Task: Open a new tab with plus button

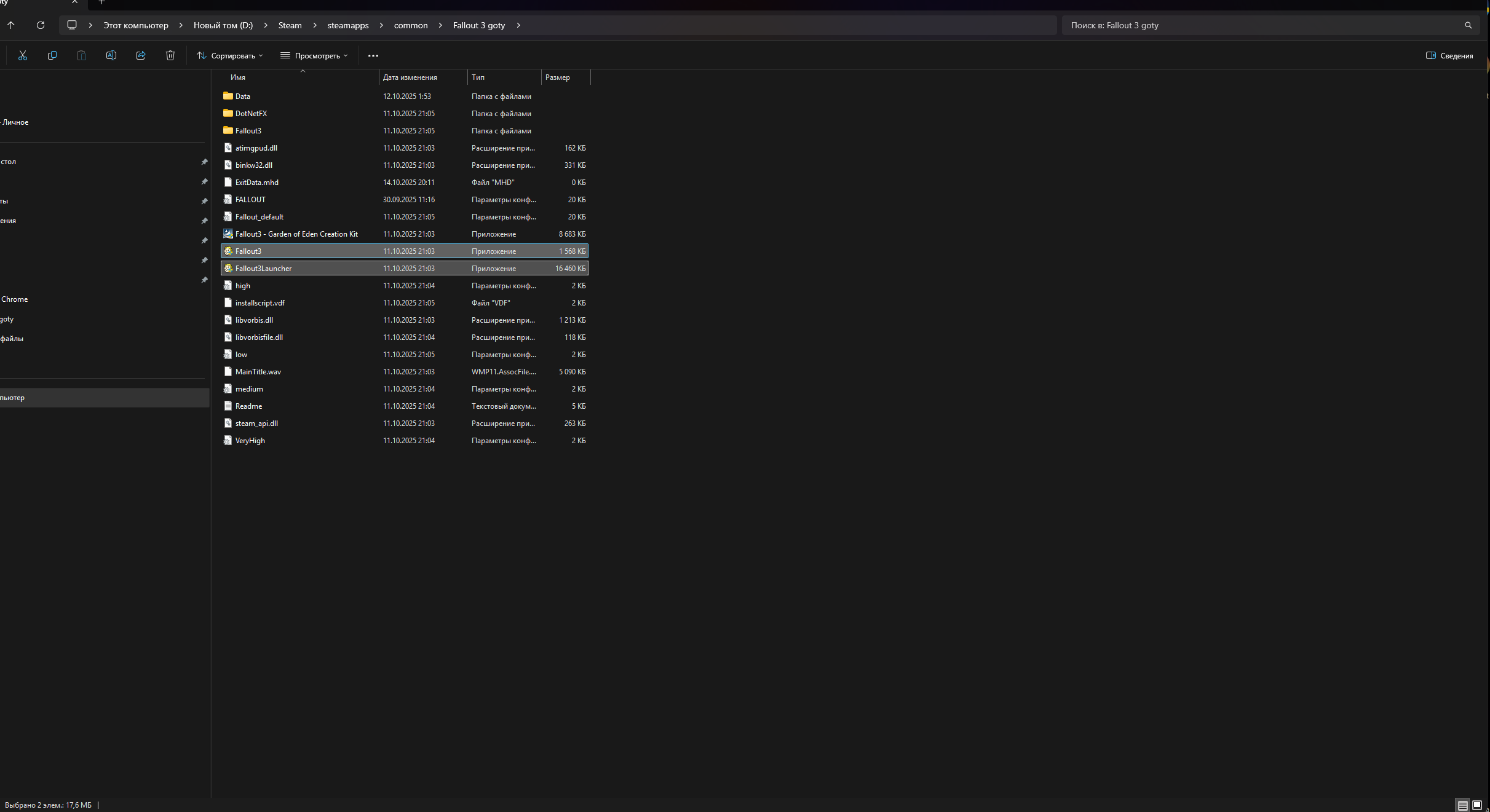Action: pos(102,2)
